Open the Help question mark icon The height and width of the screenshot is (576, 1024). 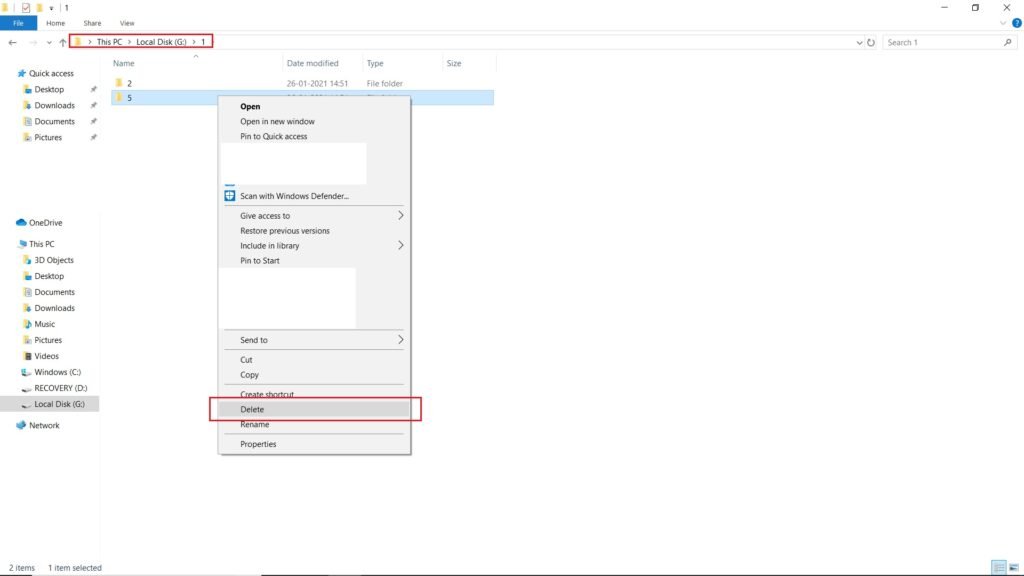click(x=1017, y=23)
